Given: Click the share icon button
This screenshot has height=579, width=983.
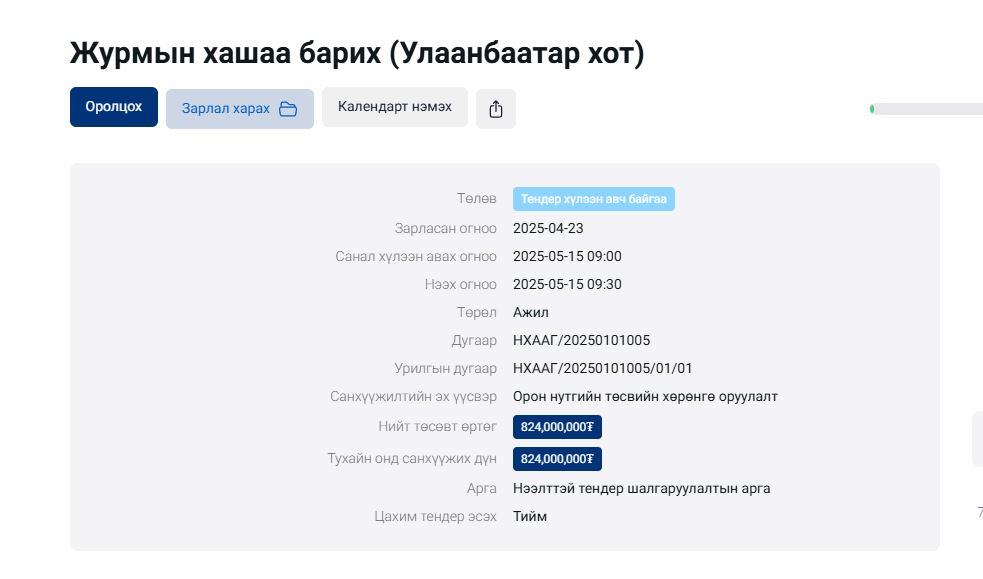Looking at the screenshot, I should tap(495, 109).
